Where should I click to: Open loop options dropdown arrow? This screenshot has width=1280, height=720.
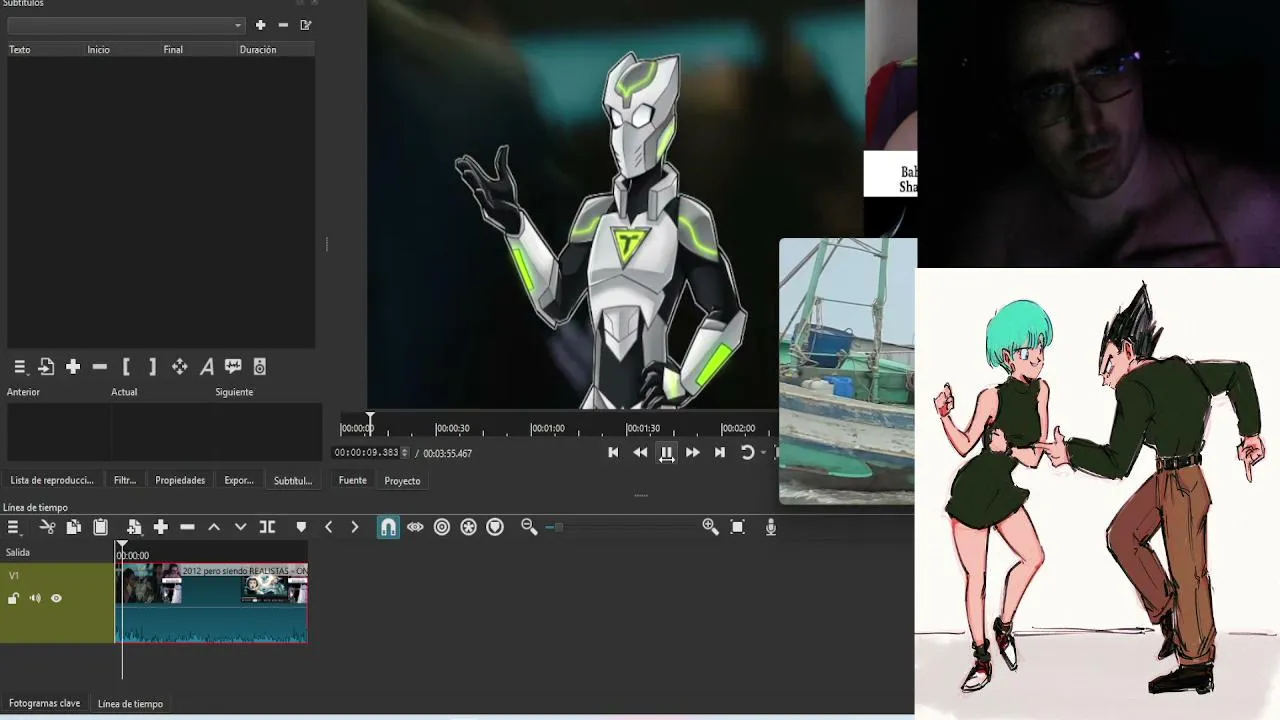(763, 453)
